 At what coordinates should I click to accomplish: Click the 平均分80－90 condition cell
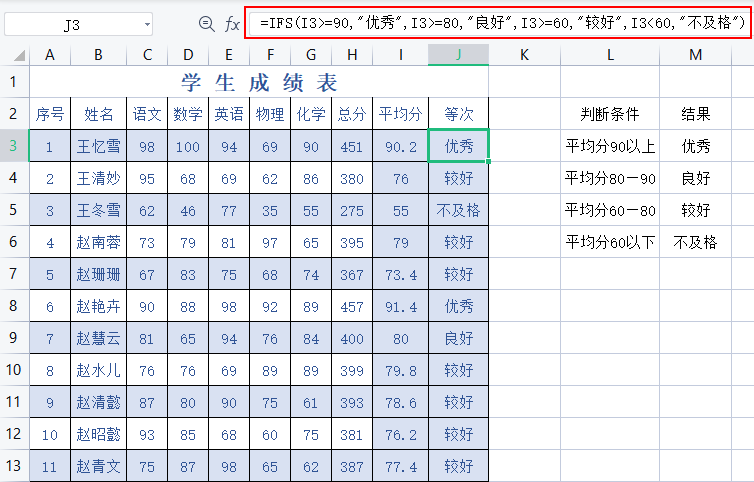610,178
